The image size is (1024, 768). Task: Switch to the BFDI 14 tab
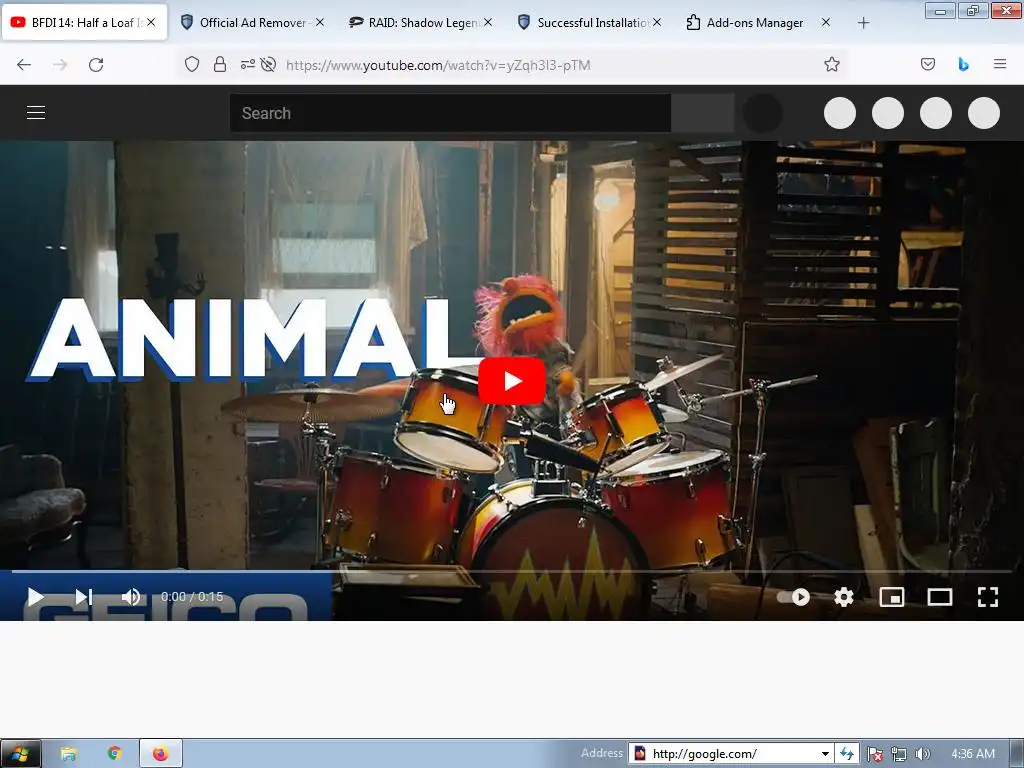[x=84, y=22]
